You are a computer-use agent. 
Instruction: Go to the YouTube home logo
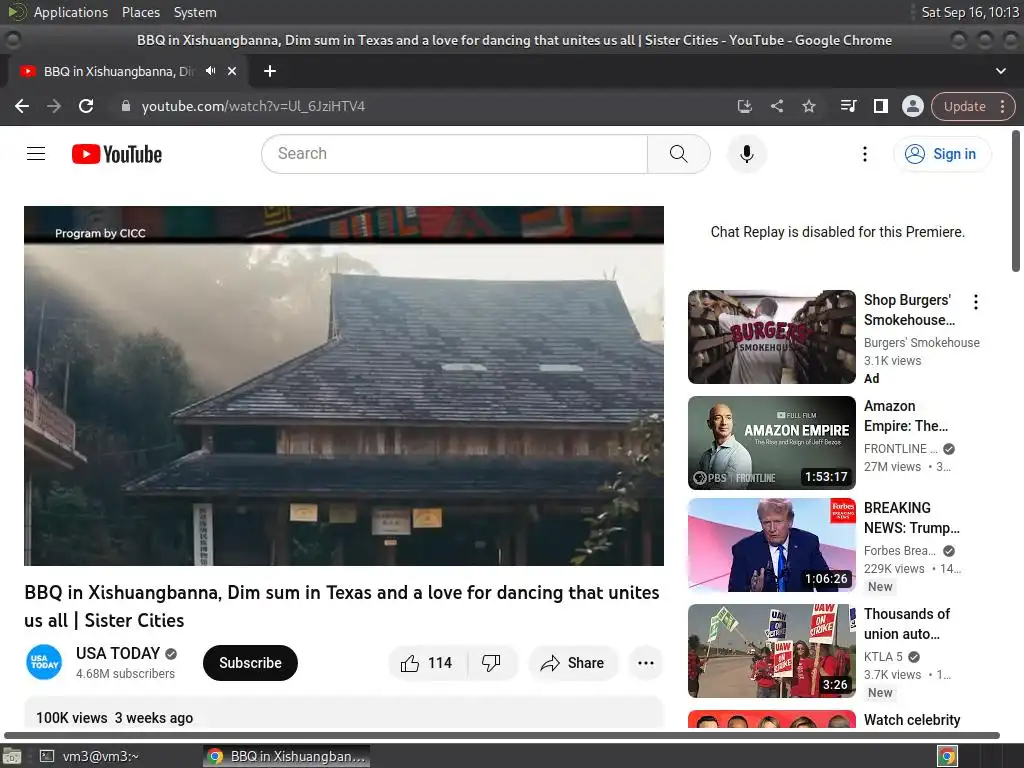pos(117,154)
